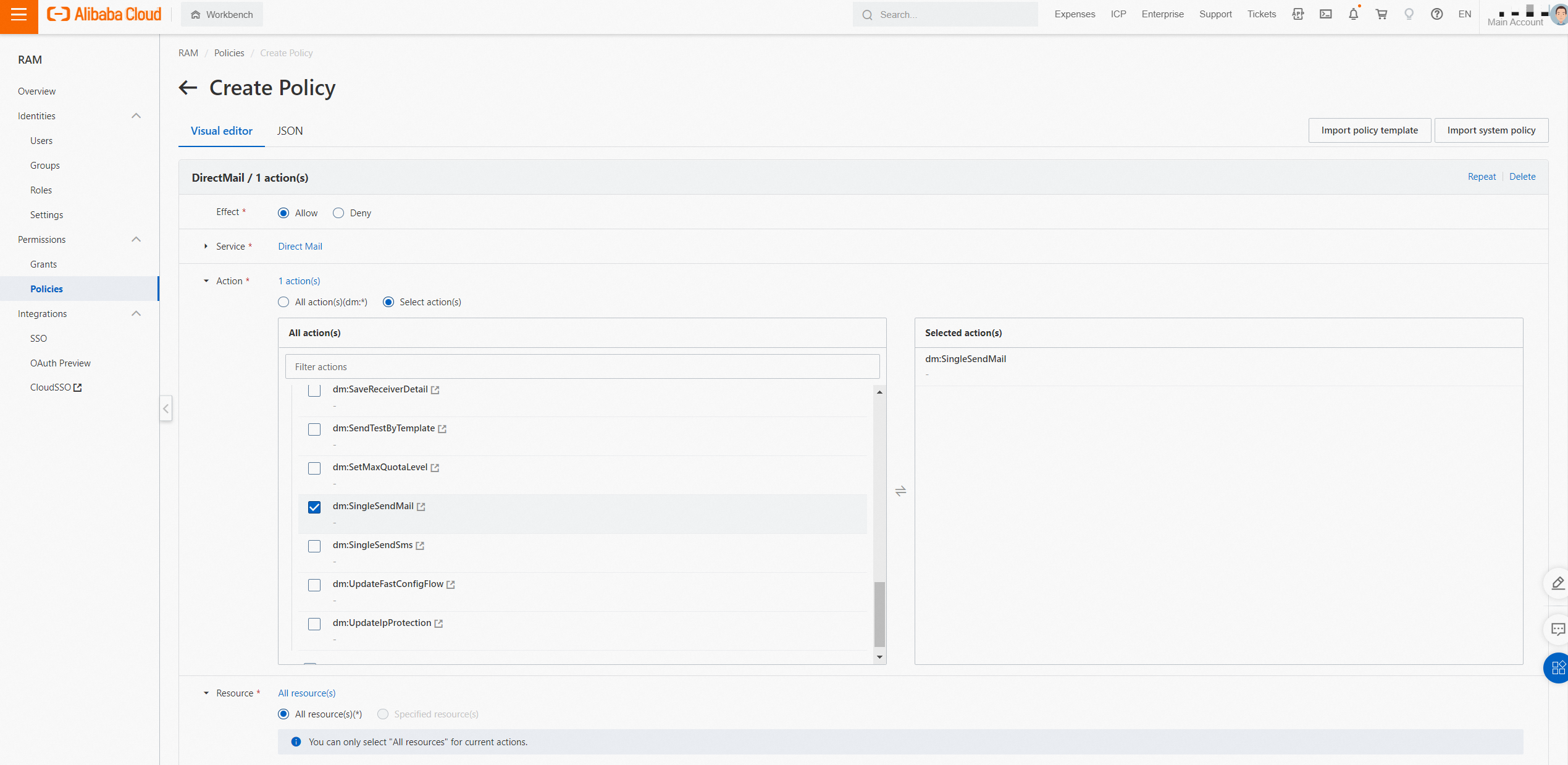Screen dimensions: 1568x765
Task: Open the Expenses menu
Action: pyautogui.click(x=1075, y=14)
